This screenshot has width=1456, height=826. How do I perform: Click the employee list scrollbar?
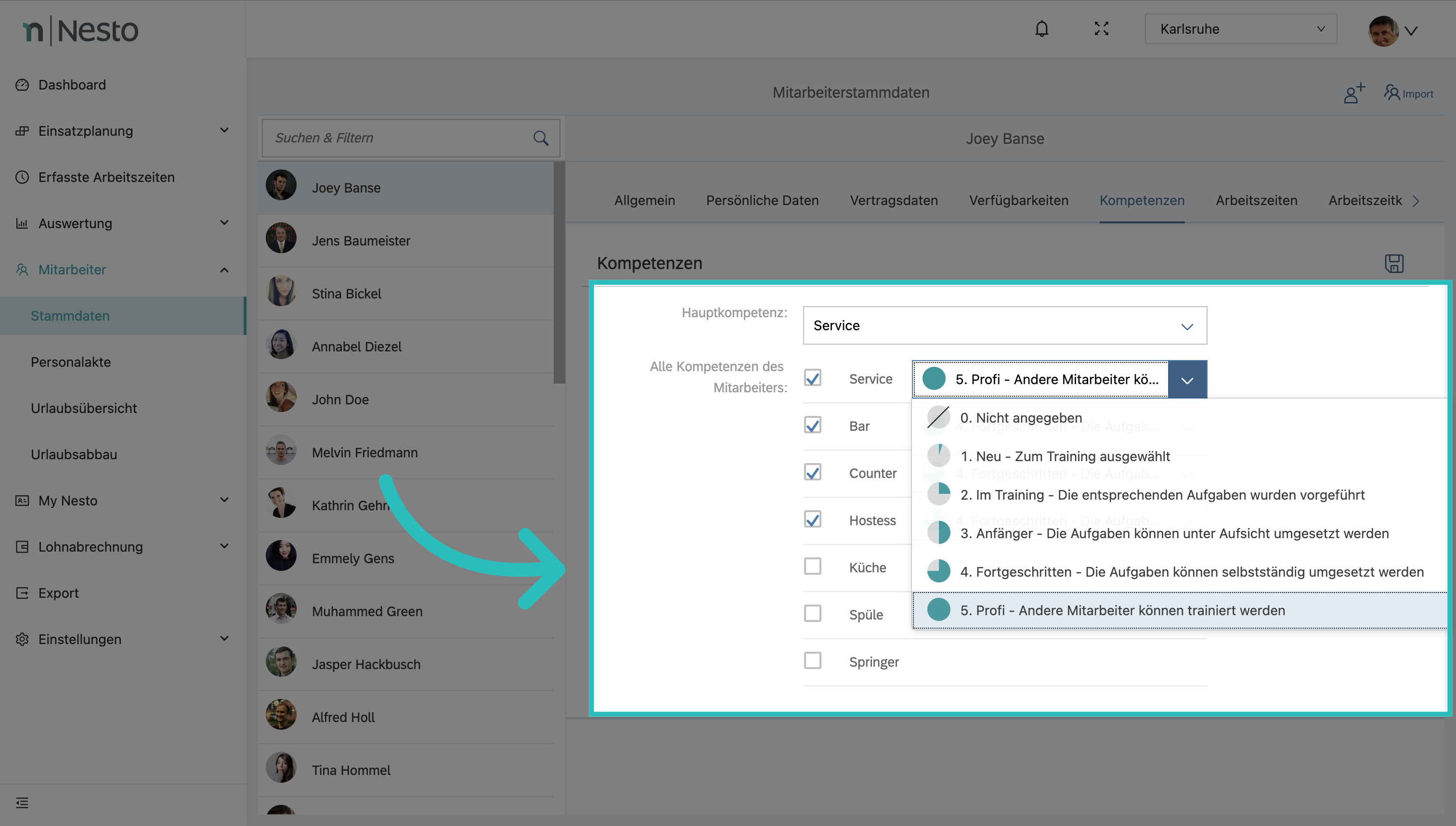point(559,272)
